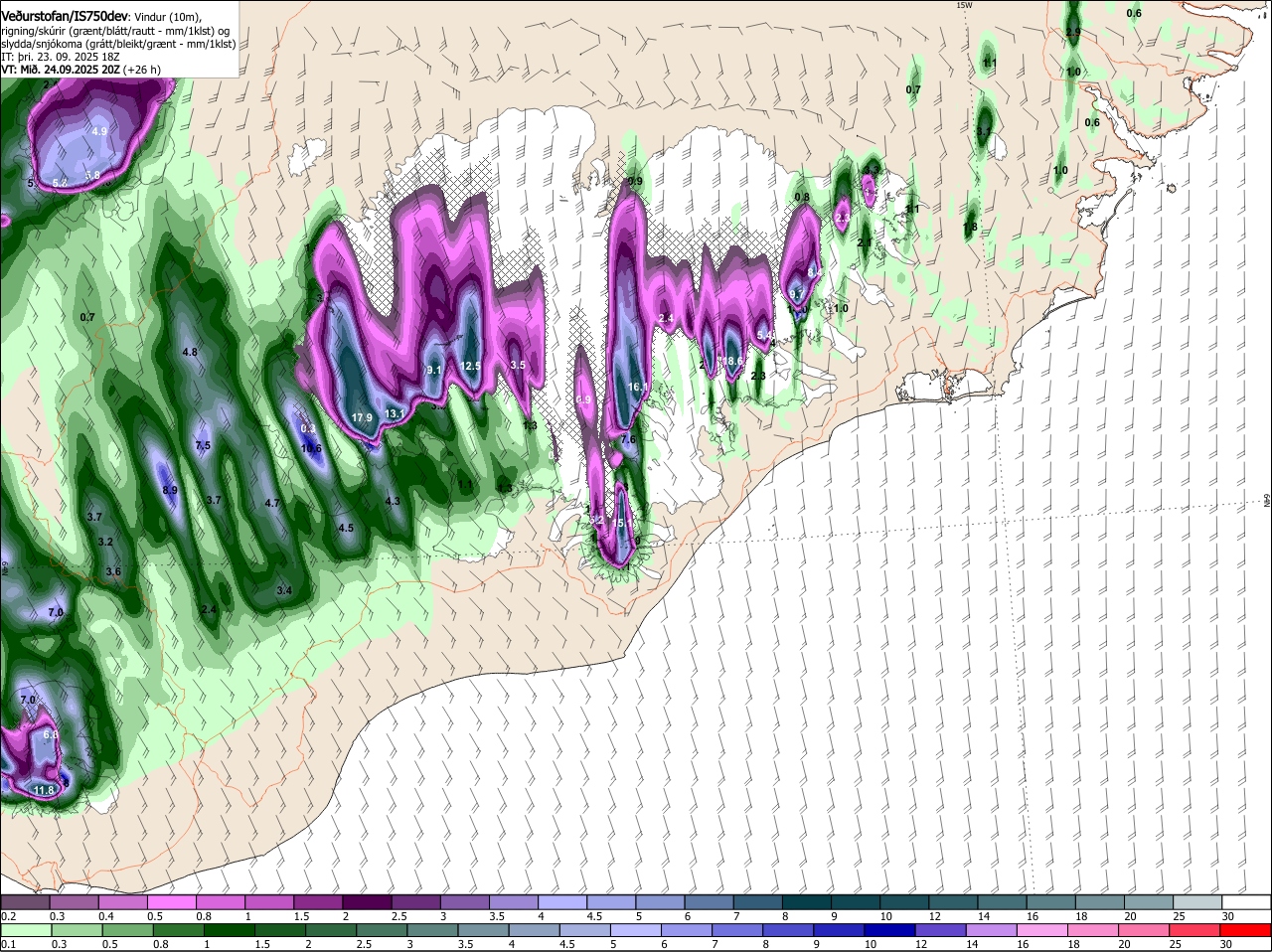Select the white snow legend swatch at 30
1272x952 pixels.
click(1245, 902)
